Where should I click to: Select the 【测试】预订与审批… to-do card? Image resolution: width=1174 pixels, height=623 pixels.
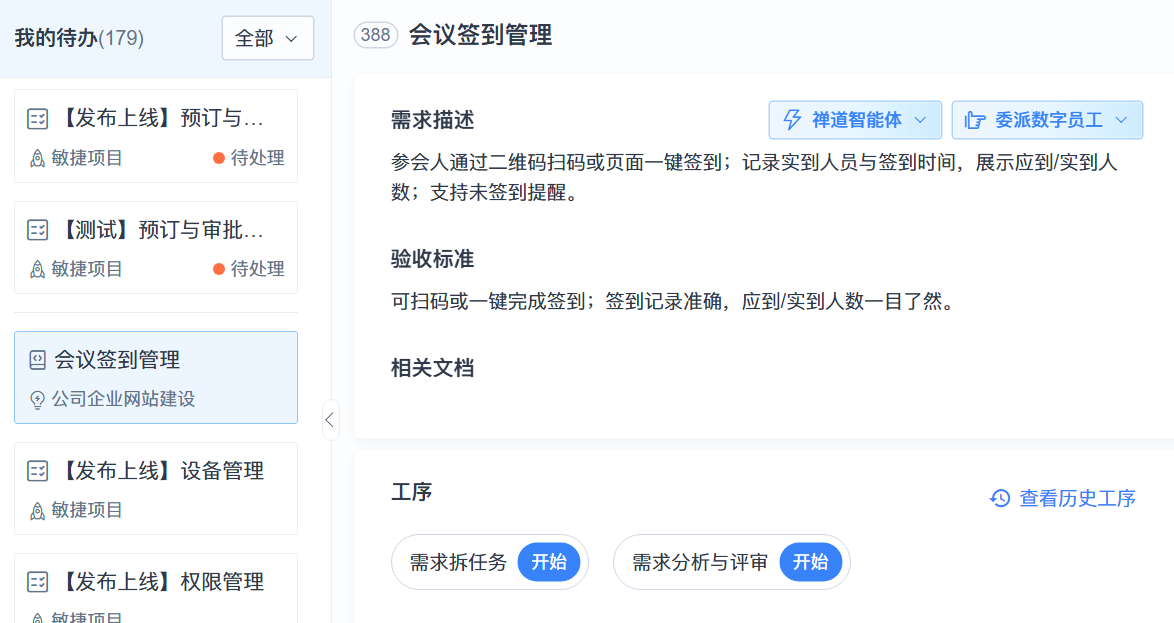[x=156, y=247]
